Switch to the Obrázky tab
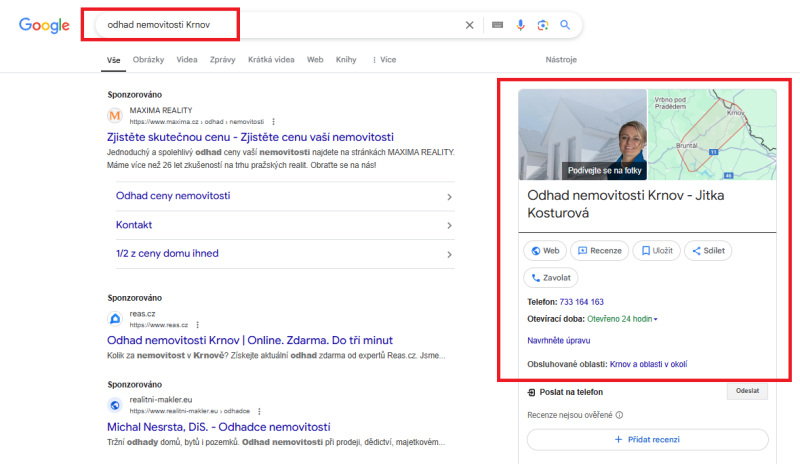This screenshot has width=800, height=464. coord(148,60)
